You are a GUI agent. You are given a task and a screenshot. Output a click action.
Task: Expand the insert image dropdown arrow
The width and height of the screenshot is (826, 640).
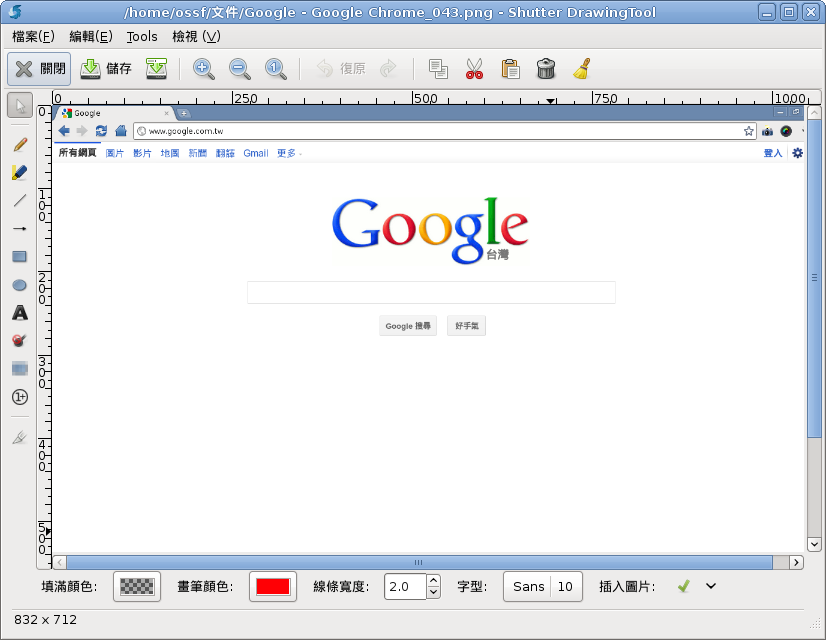(x=711, y=586)
